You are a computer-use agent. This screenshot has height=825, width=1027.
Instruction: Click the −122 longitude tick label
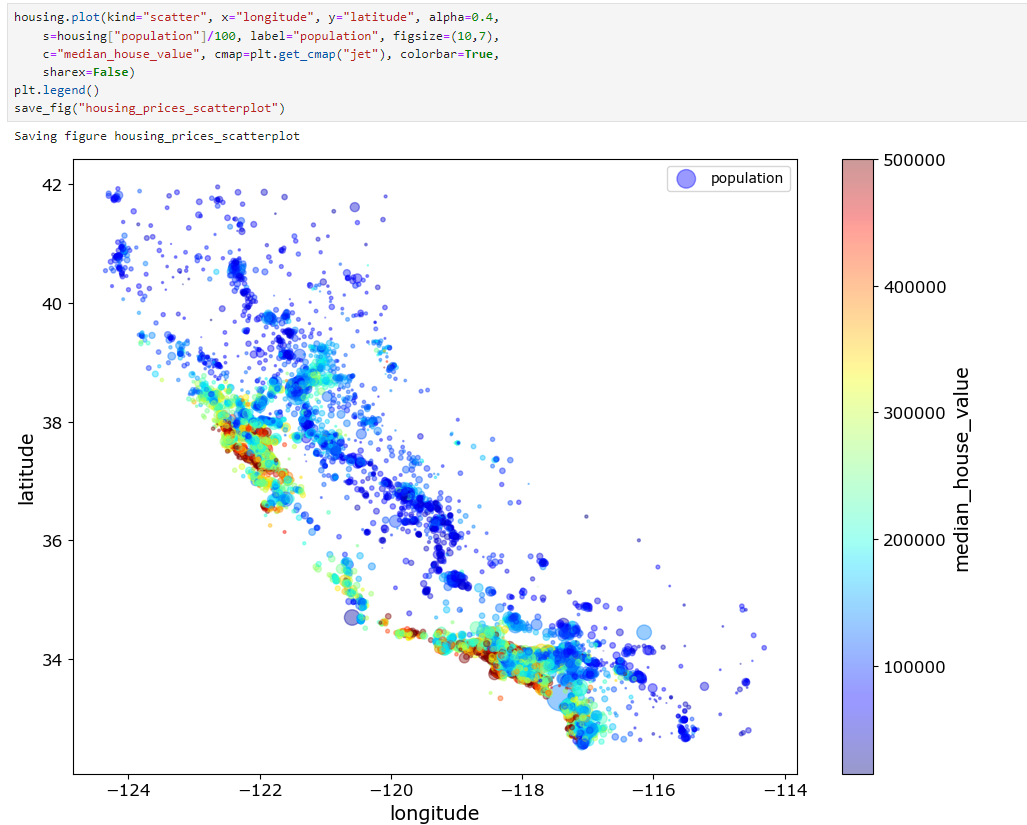260,790
